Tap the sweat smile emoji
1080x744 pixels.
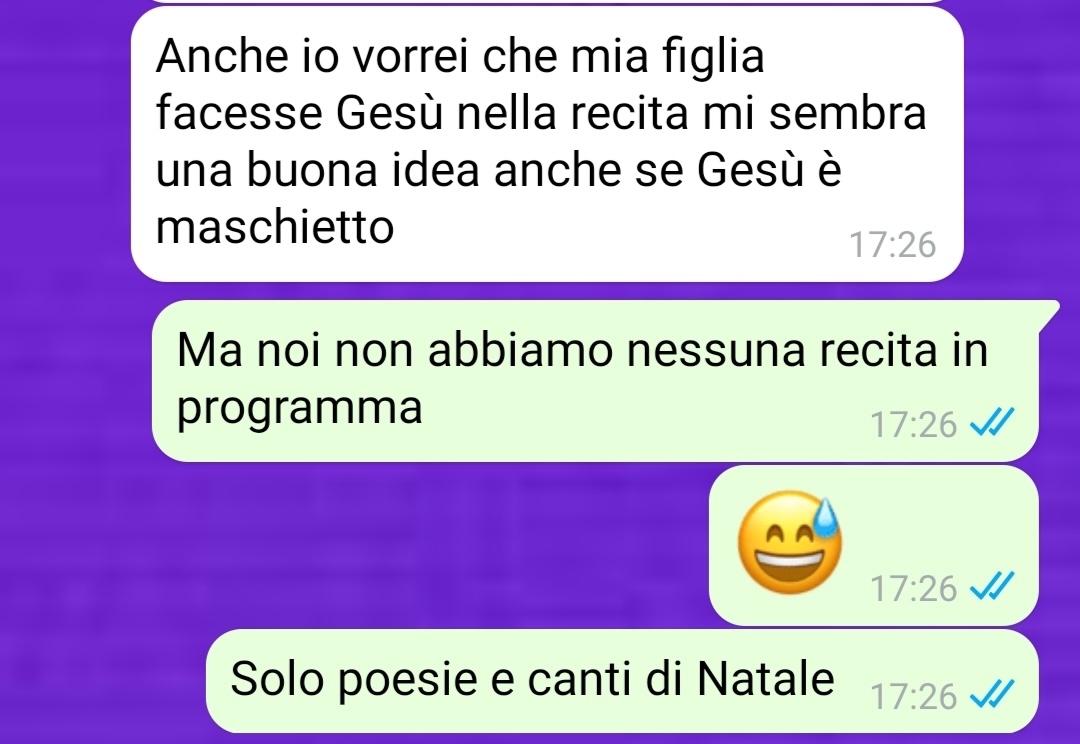coord(789,543)
